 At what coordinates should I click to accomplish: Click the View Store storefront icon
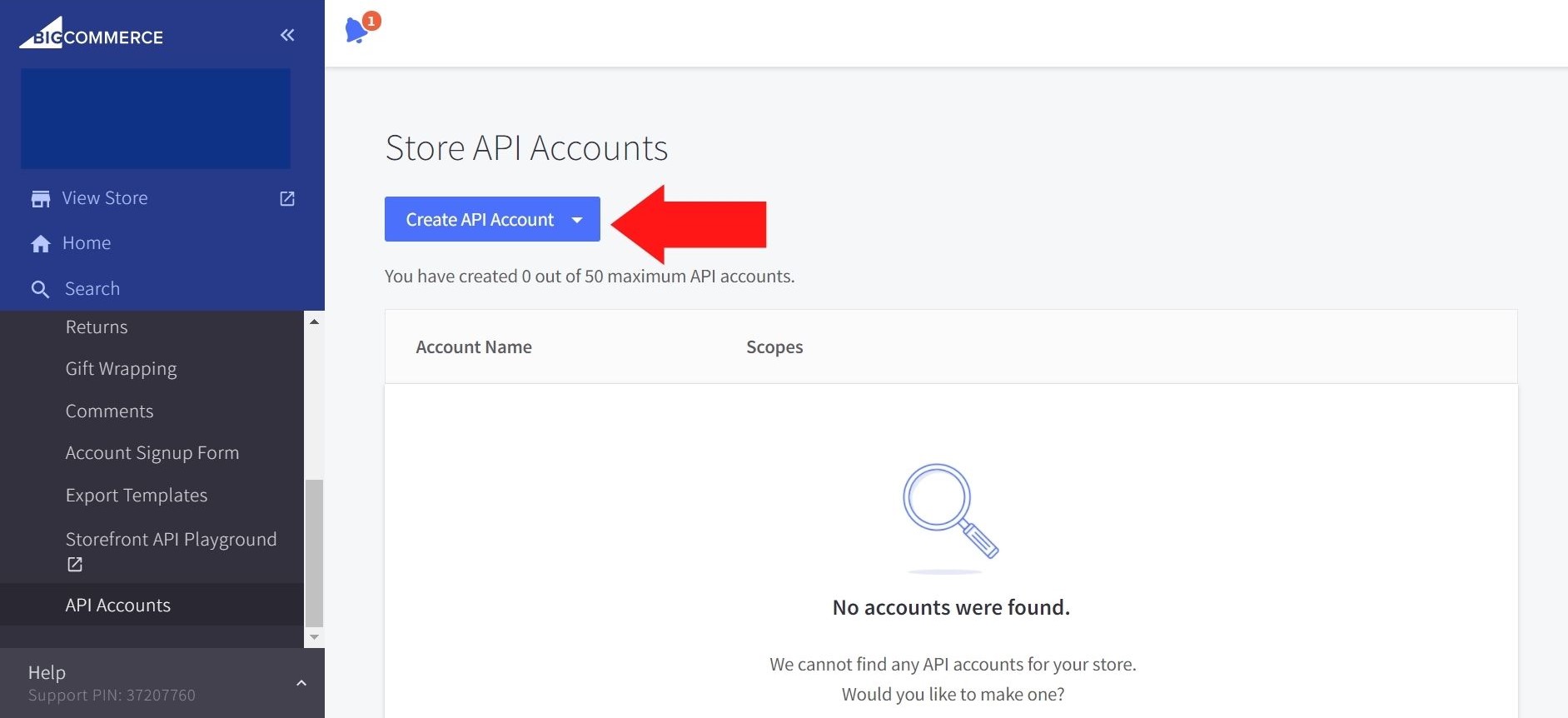tap(40, 199)
